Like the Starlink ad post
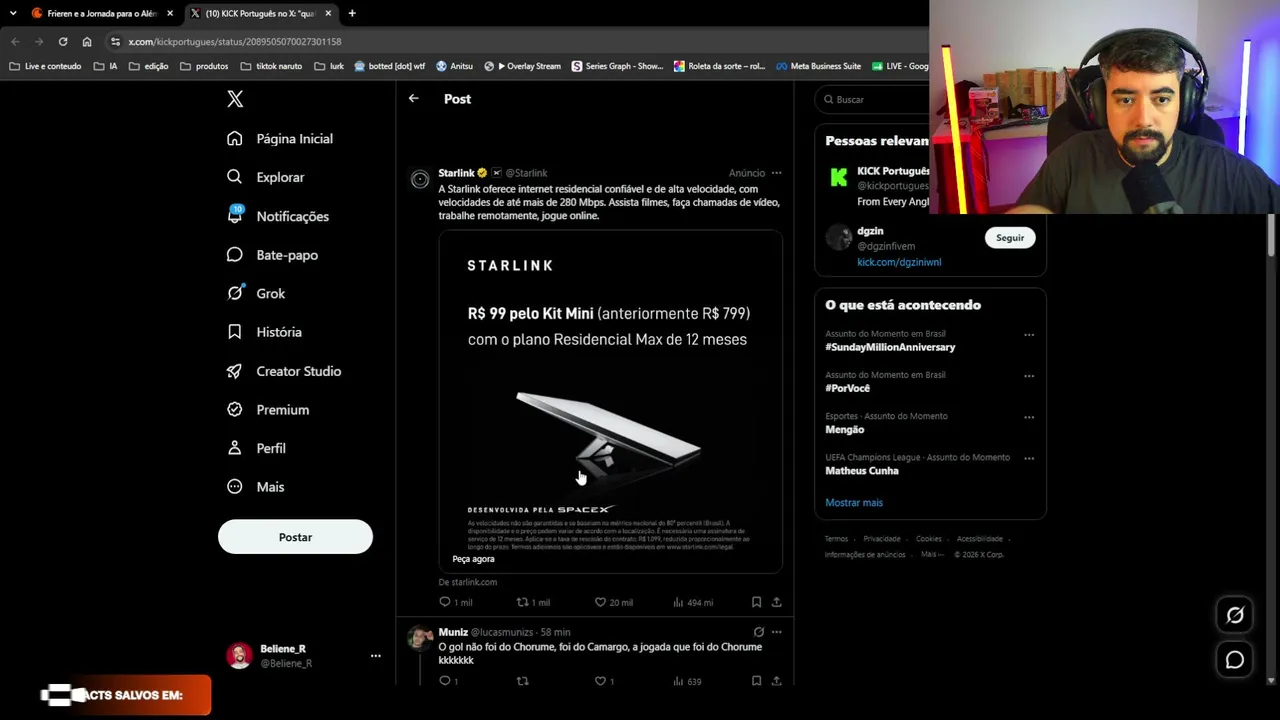Viewport: 1280px width, 720px height. 600,602
